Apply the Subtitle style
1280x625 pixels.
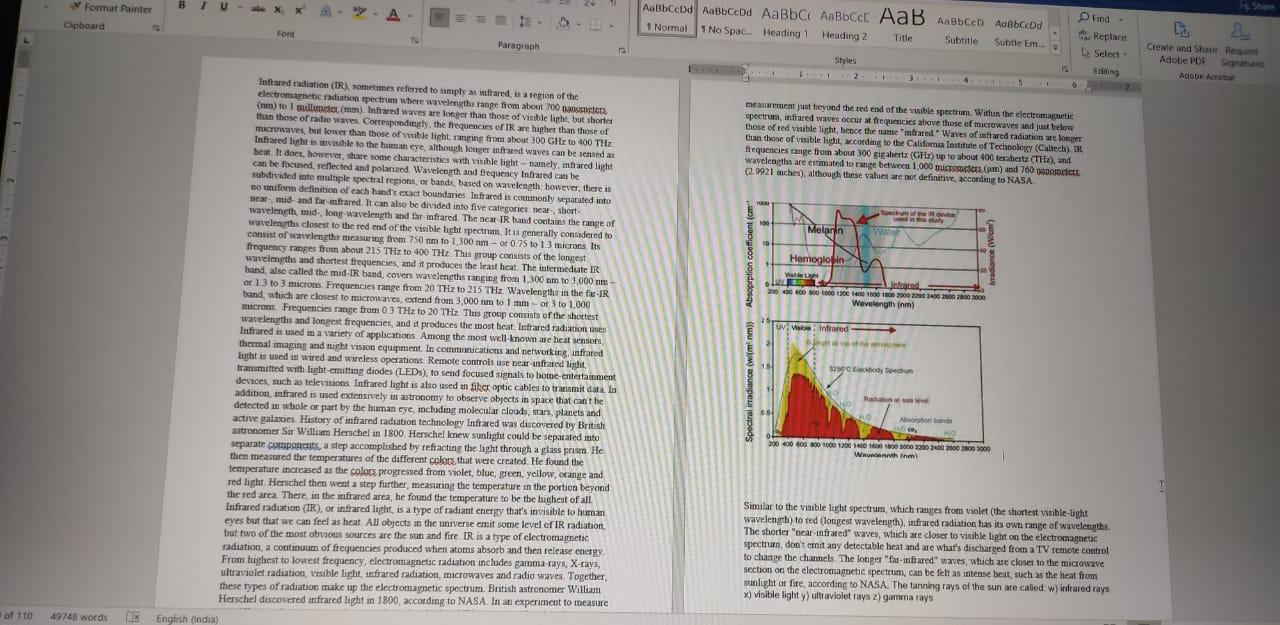(961, 30)
